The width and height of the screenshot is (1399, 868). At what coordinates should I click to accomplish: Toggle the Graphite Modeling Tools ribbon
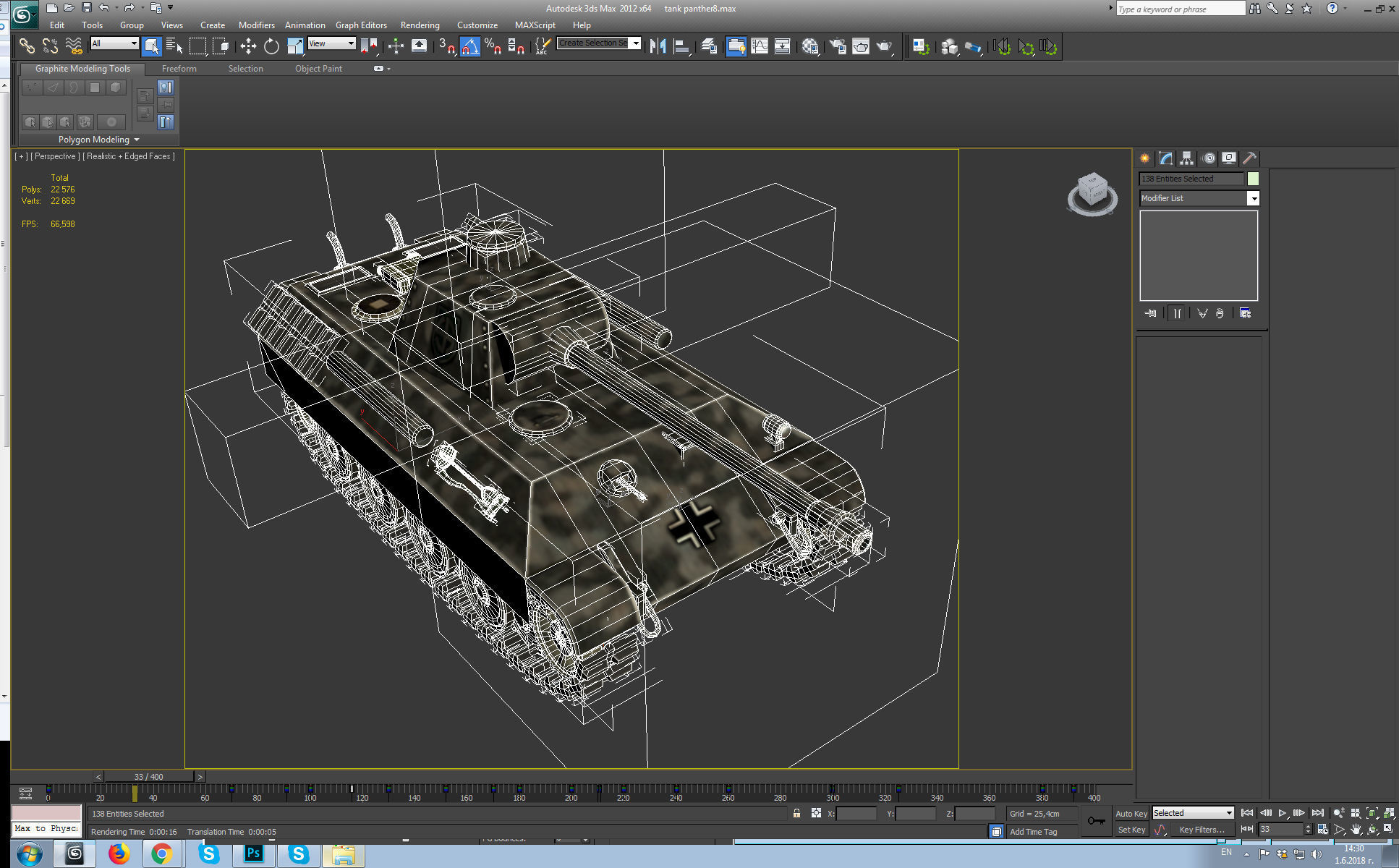pyautogui.click(x=736, y=46)
